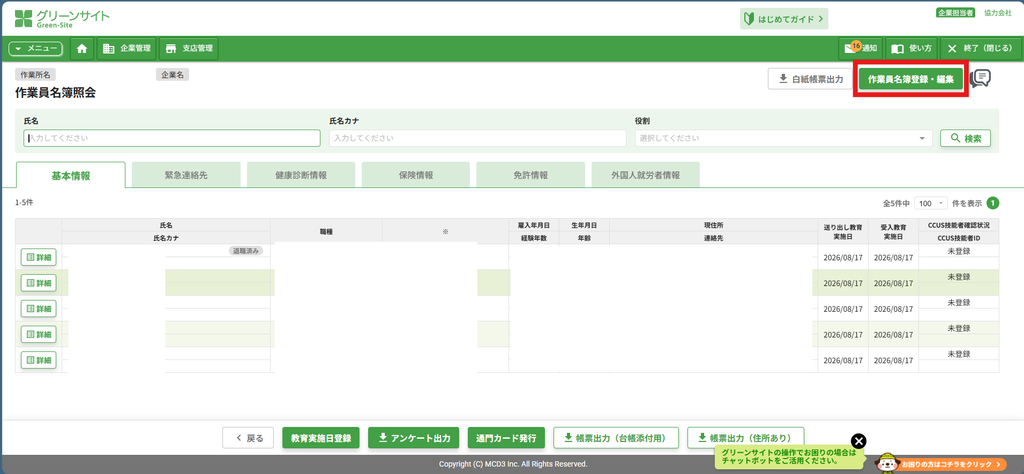Viewport: 1024px width, 474px height.
Task: Focus the 氏名 input field
Action: point(172,138)
